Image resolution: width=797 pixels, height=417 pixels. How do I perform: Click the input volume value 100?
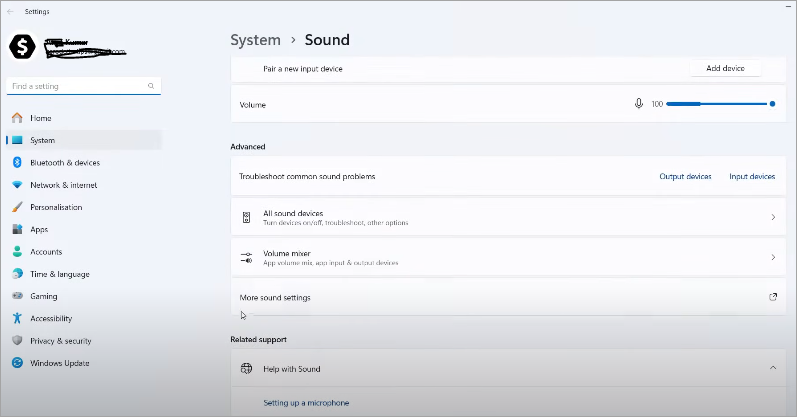(657, 104)
